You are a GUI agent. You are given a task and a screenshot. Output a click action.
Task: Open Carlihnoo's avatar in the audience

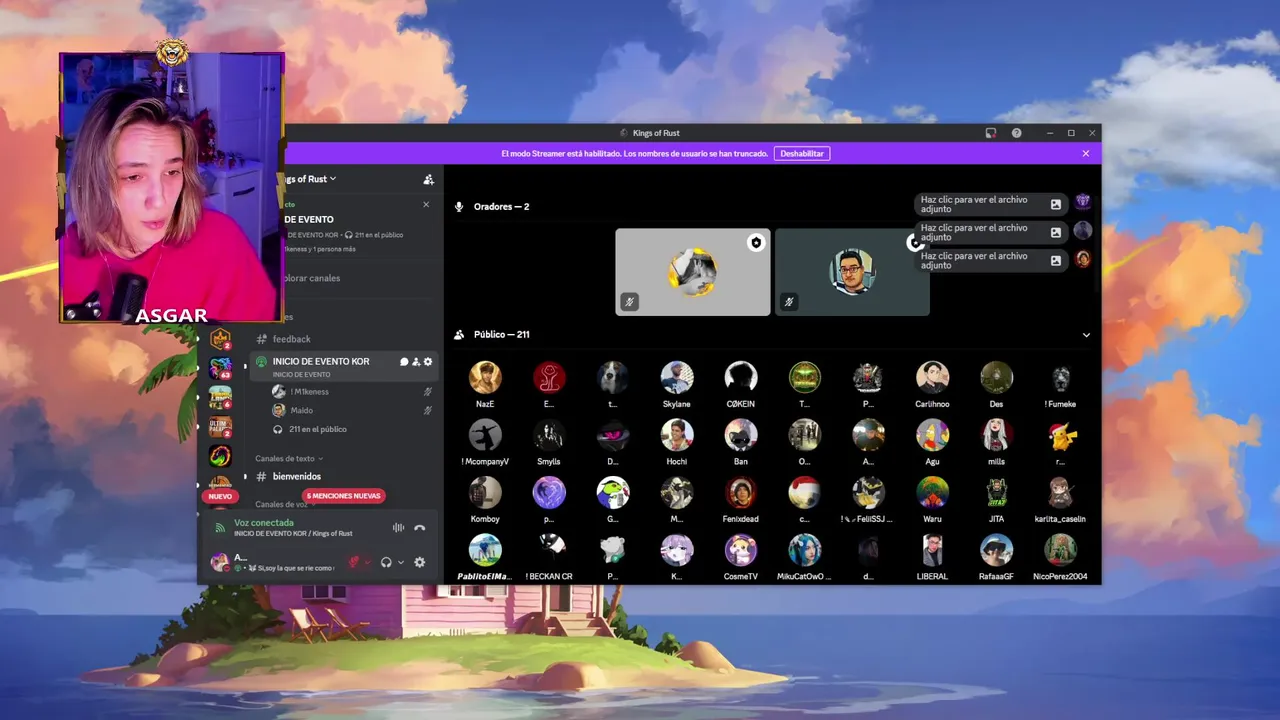932,377
